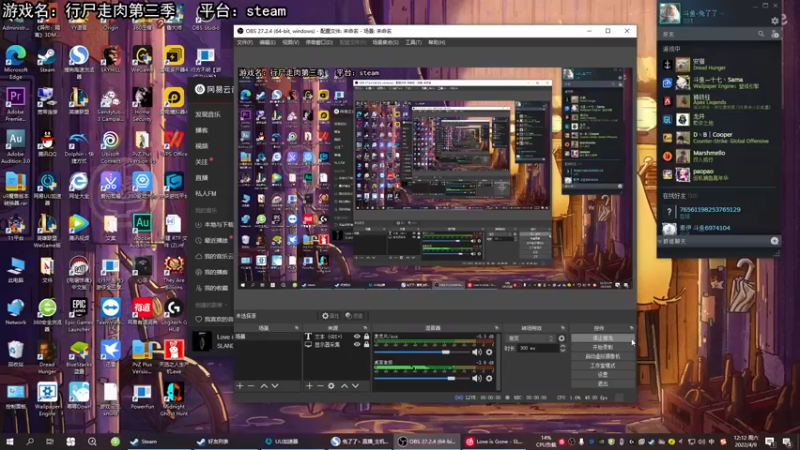Viewport: 800px width, 450px height.
Task: Click the mic/aux volume slider
Action: tap(421, 352)
